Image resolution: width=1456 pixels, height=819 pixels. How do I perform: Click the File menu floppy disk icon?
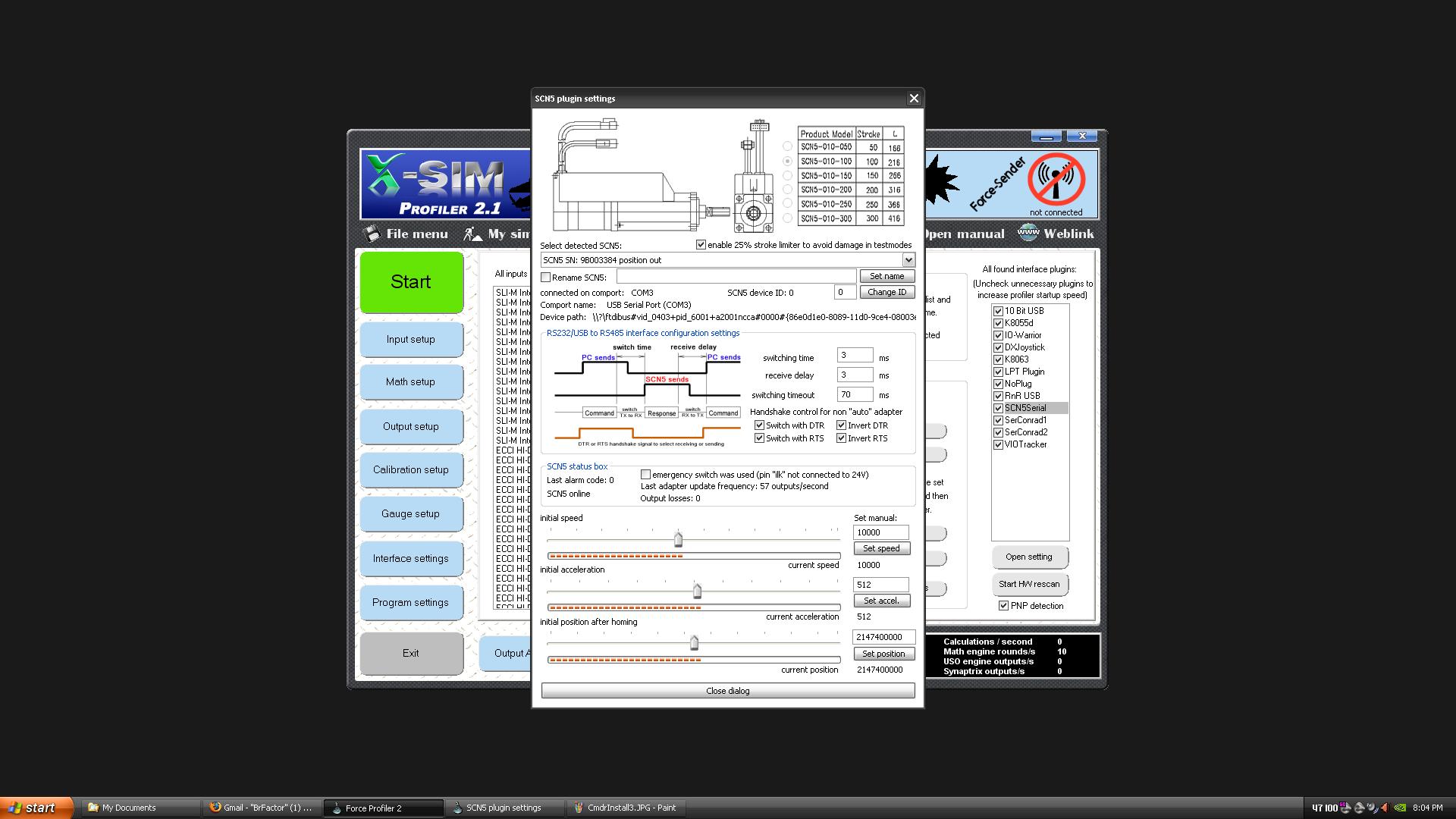pyautogui.click(x=371, y=233)
